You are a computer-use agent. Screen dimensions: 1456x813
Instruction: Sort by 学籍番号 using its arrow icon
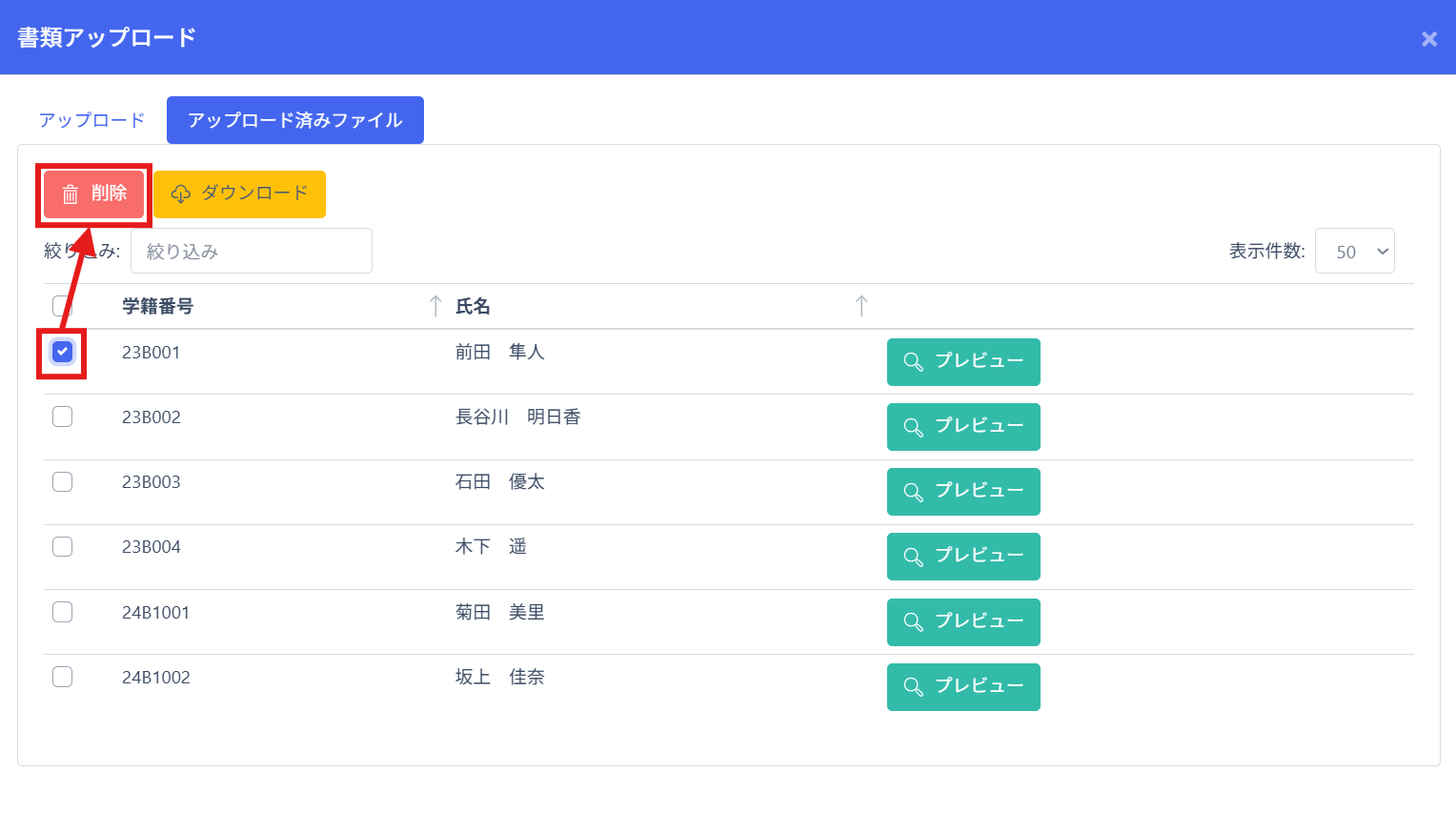pyautogui.click(x=435, y=306)
